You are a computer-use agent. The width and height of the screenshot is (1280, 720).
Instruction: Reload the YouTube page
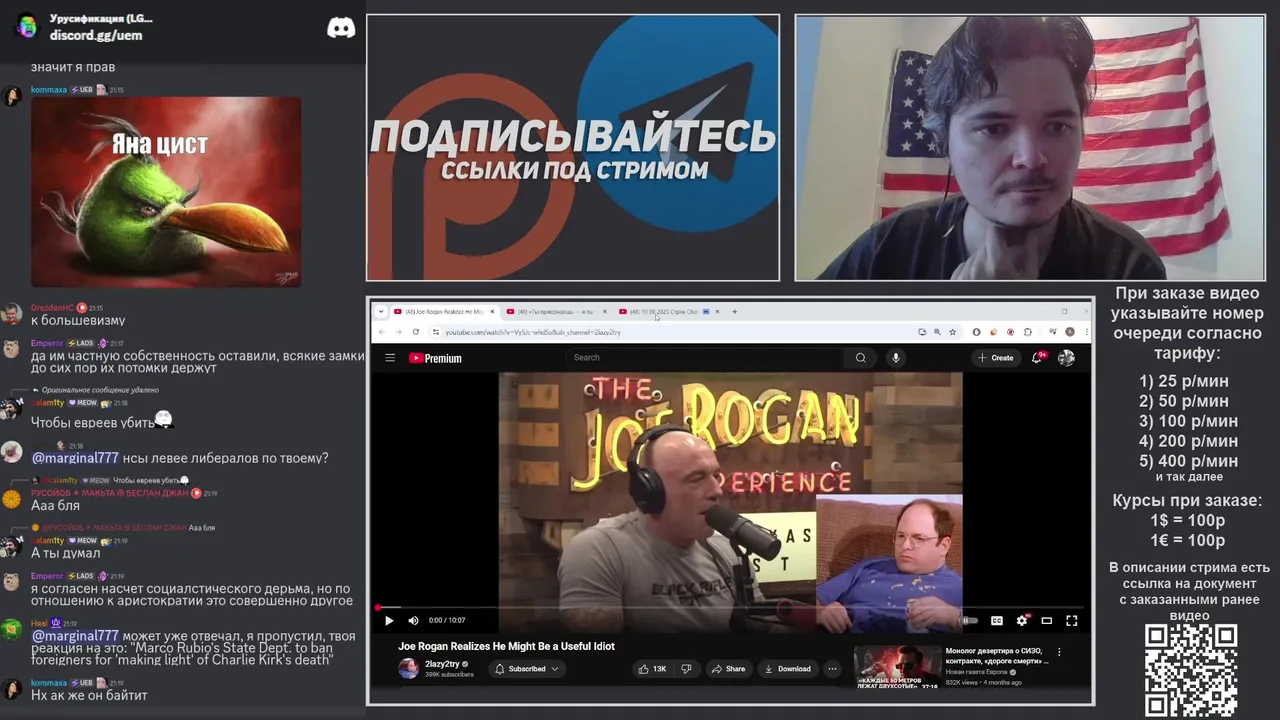416,332
